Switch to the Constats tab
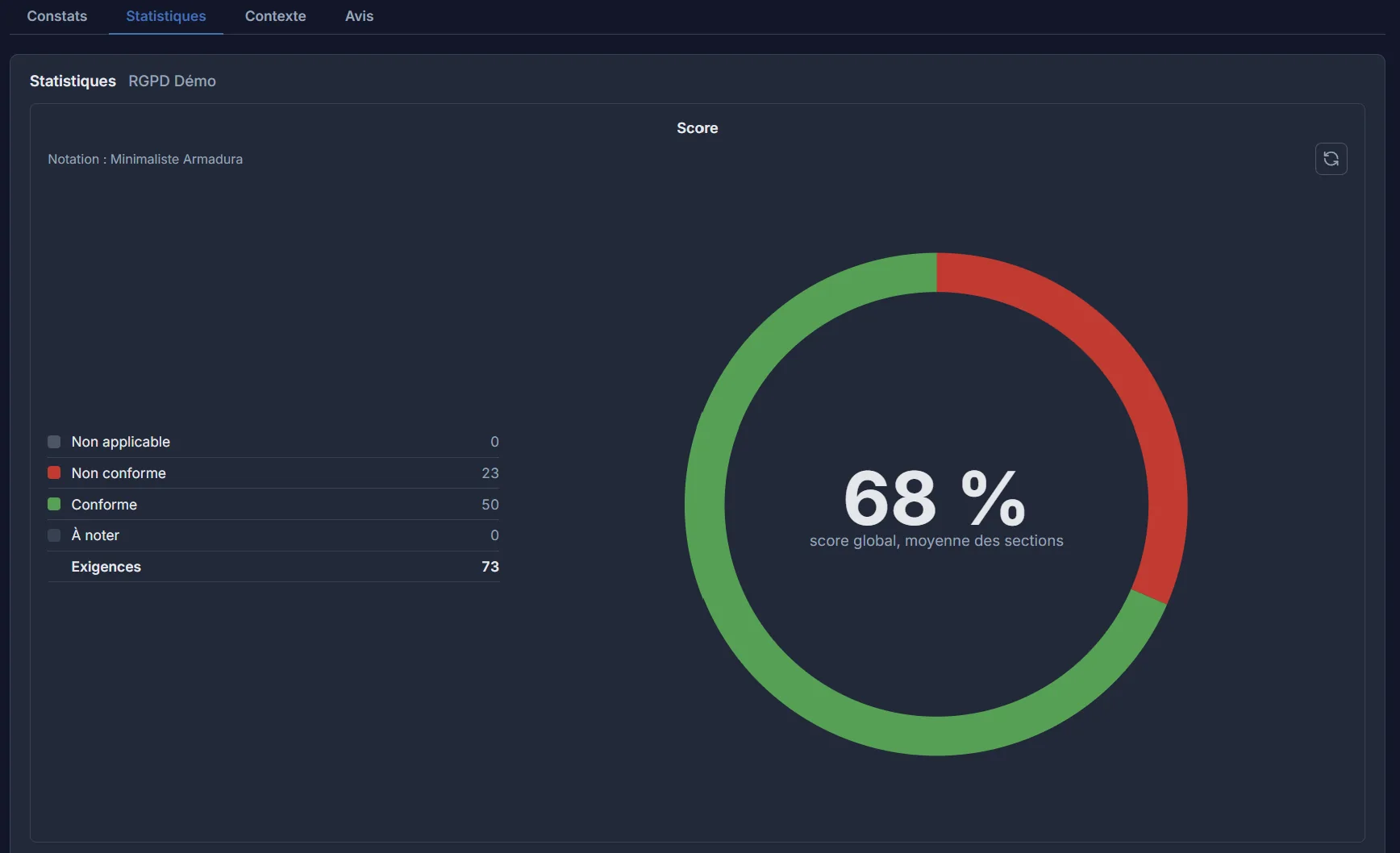The image size is (1400, 853). click(57, 16)
